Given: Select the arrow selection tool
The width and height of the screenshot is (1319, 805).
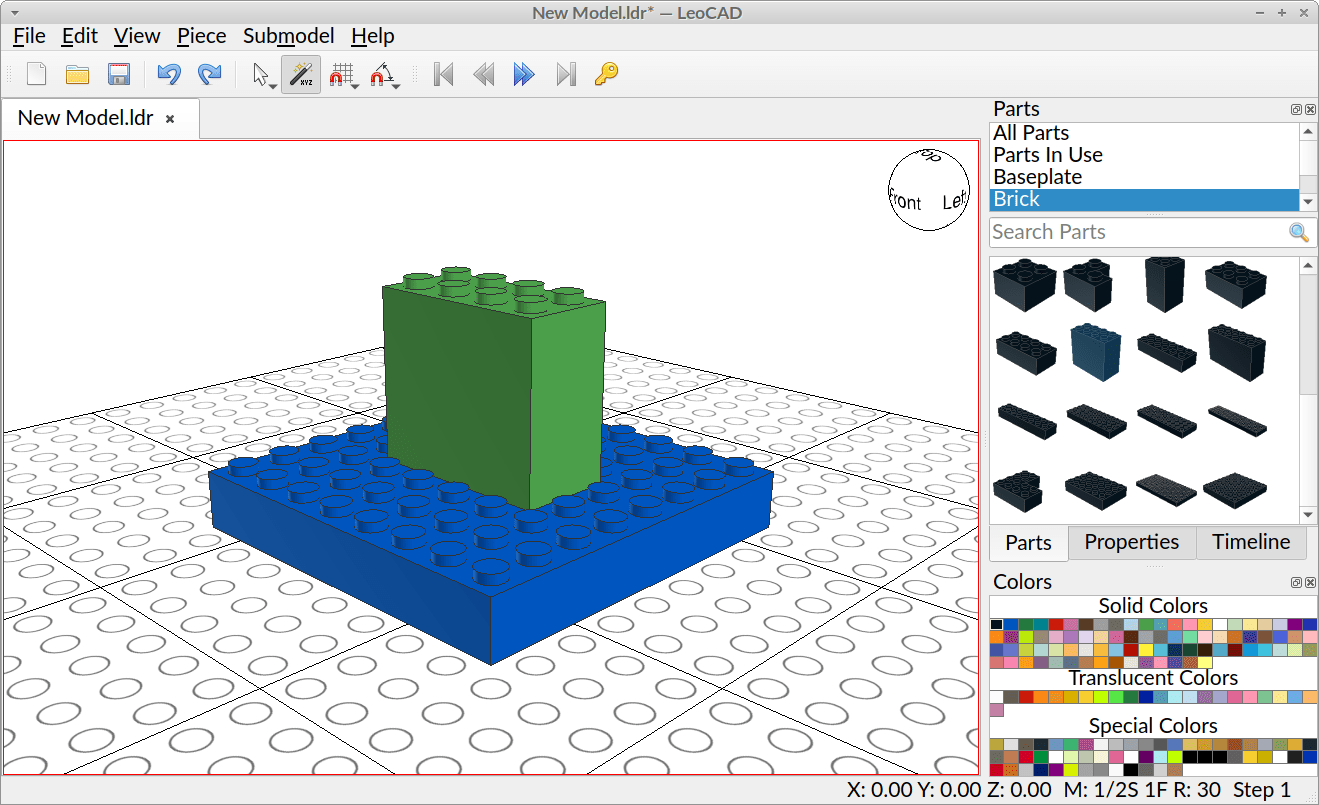Looking at the screenshot, I should (x=258, y=72).
